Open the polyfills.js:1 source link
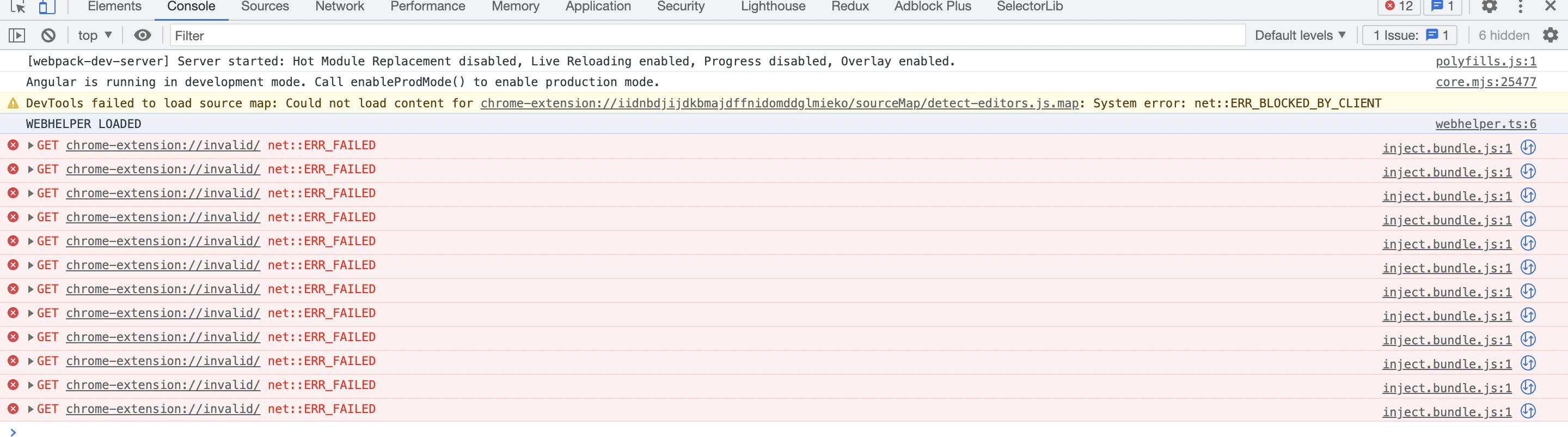Viewport: 1568px width, 437px height. pos(1486,62)
